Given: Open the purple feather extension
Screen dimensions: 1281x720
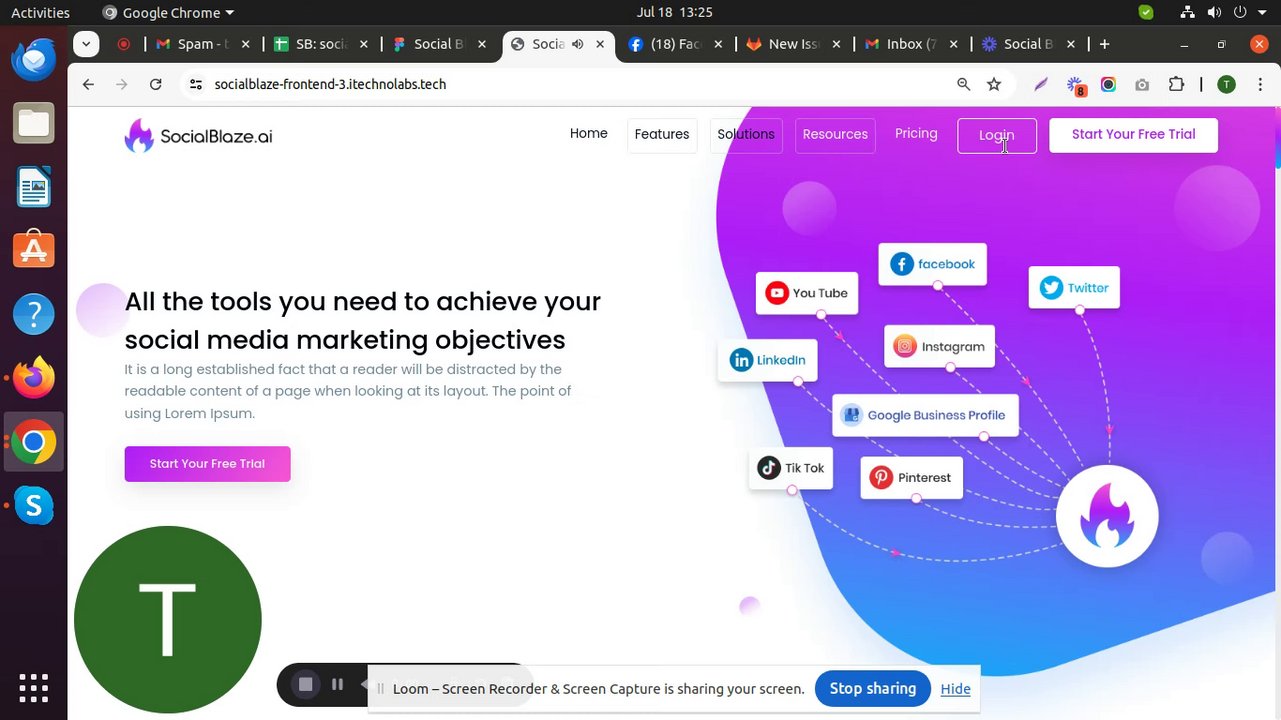Looking at the screenshot, I should [1041, 85].
